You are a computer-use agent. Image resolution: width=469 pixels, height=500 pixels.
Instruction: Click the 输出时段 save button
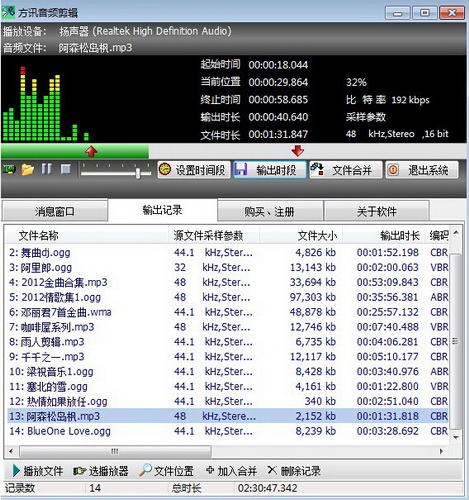click(270, 170)
